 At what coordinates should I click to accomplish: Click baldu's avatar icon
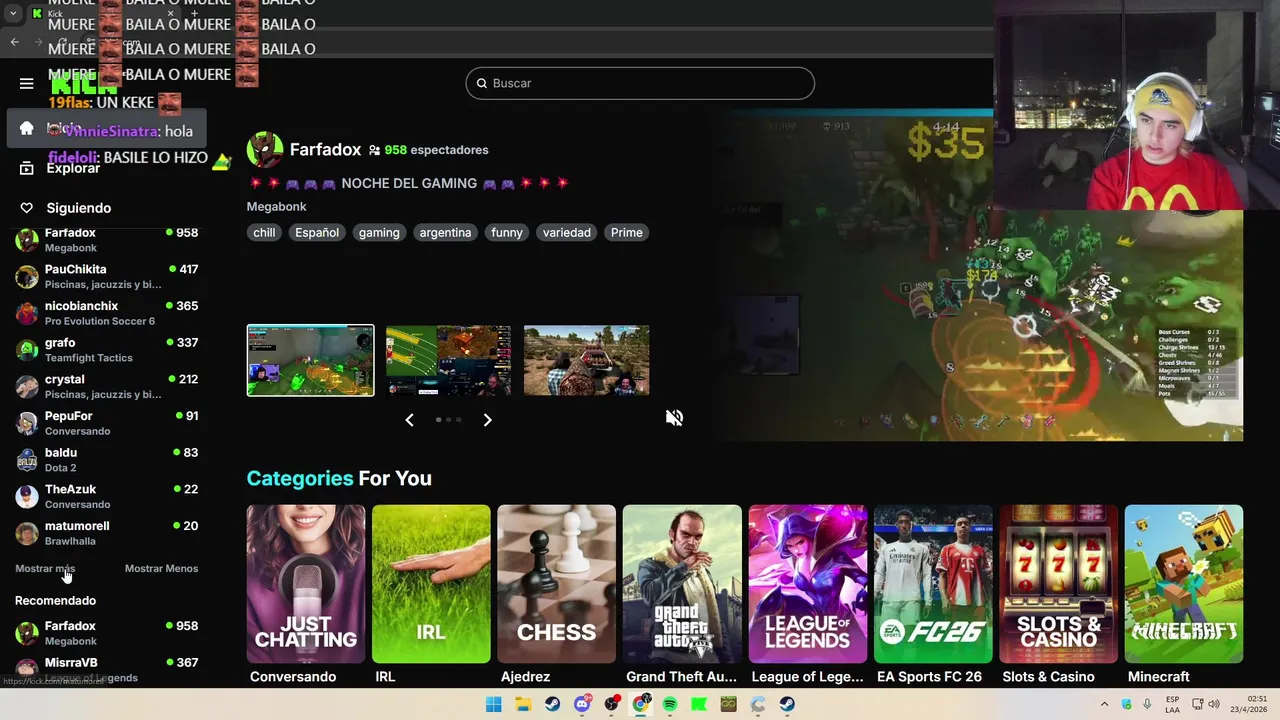coord(27,460)
